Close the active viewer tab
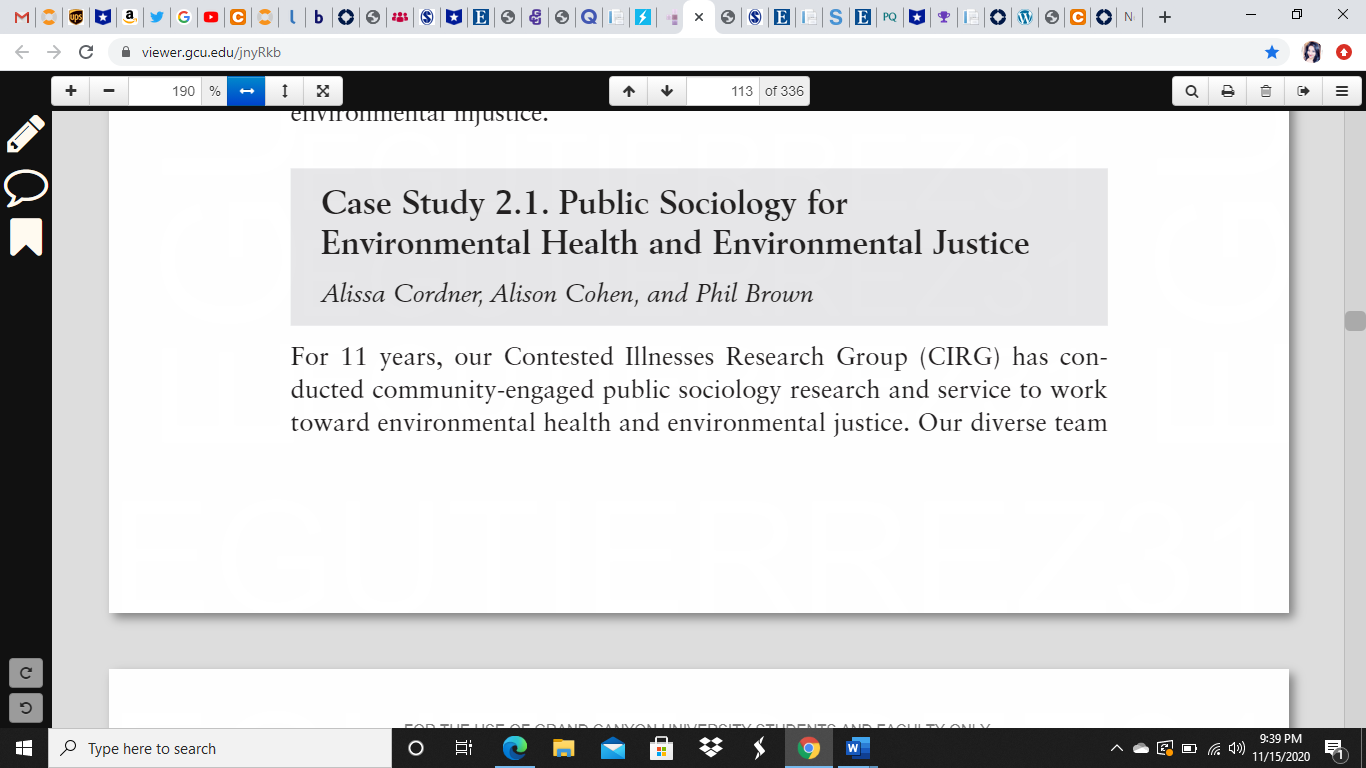 click(x=698, y=17)
